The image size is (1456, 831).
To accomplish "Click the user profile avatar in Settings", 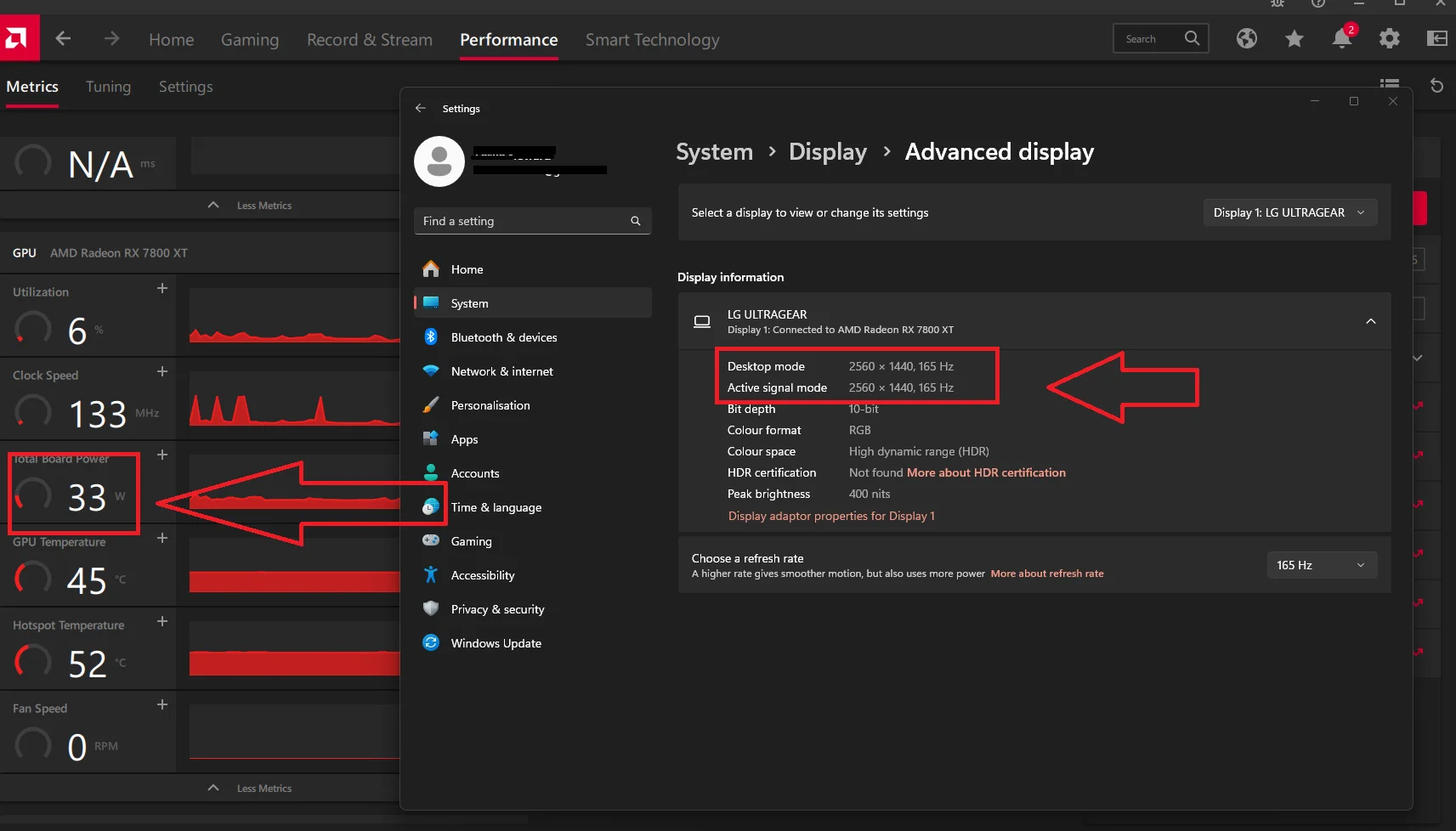I will 439,161.
